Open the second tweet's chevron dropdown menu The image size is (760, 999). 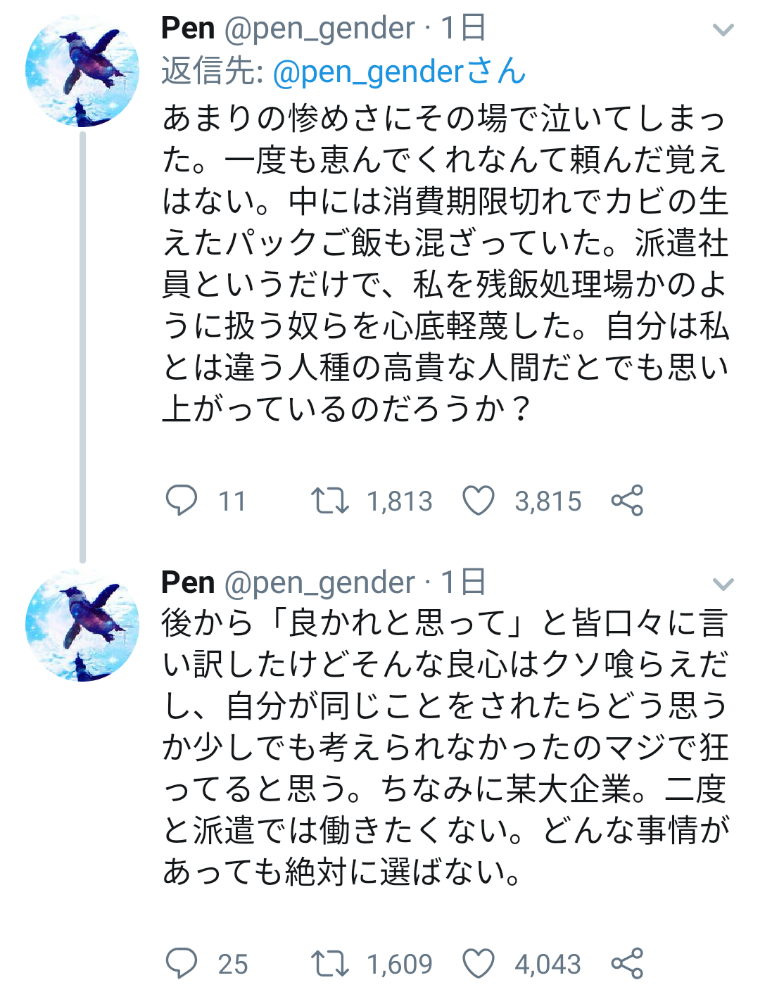pyautogui.click(x=722, y=584)
